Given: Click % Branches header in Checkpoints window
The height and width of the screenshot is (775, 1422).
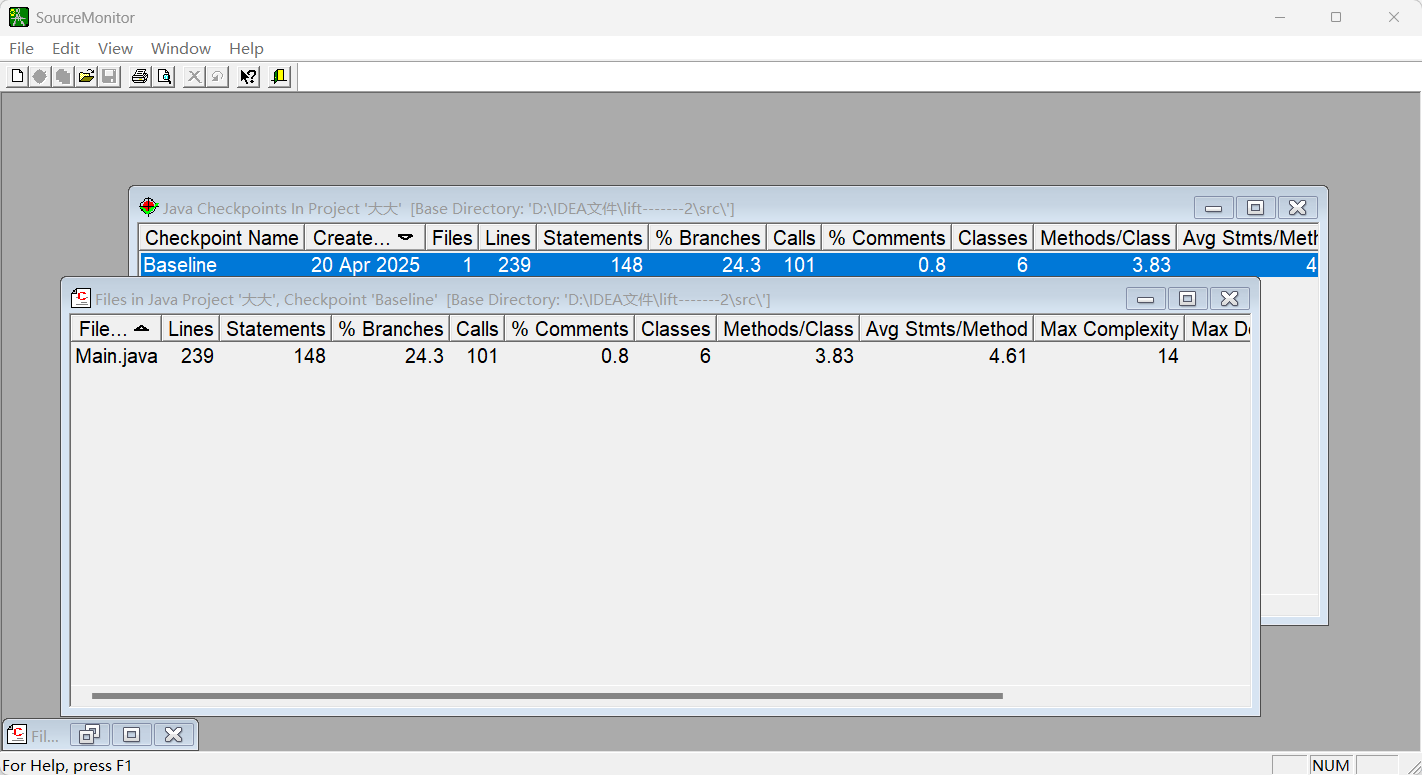Looking at the screenshot, I should [x=708, y=238].
